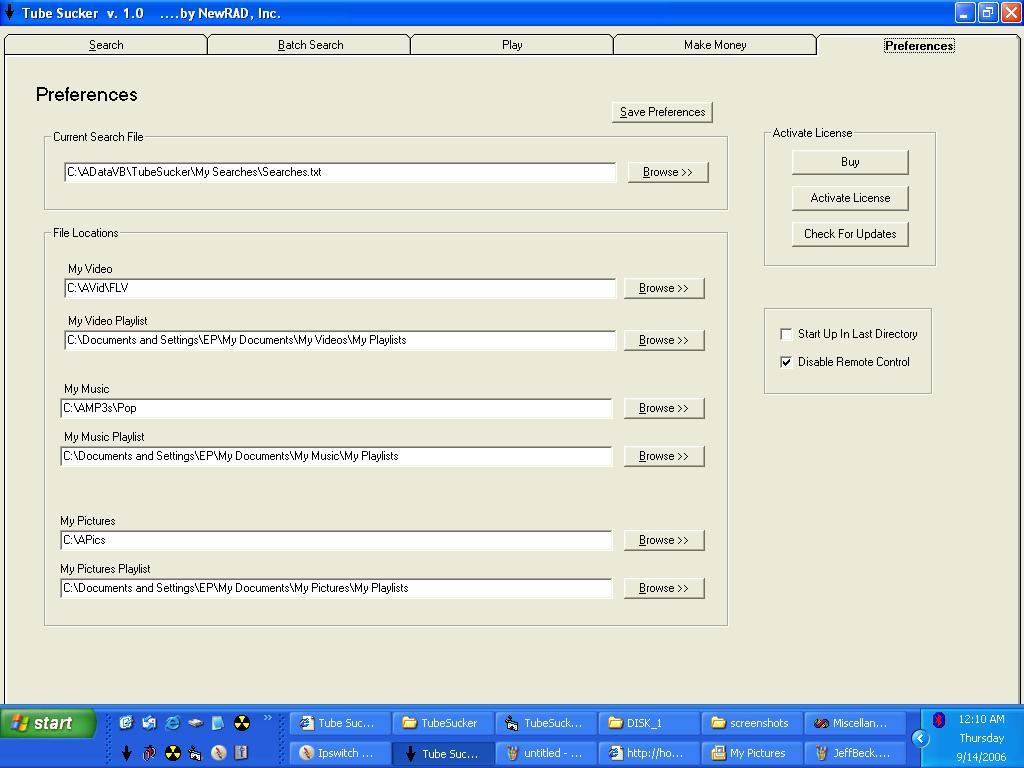Click the My Video path field
Image resolution: width=1024 pixels, height=768 pixels.
(340, 288)
